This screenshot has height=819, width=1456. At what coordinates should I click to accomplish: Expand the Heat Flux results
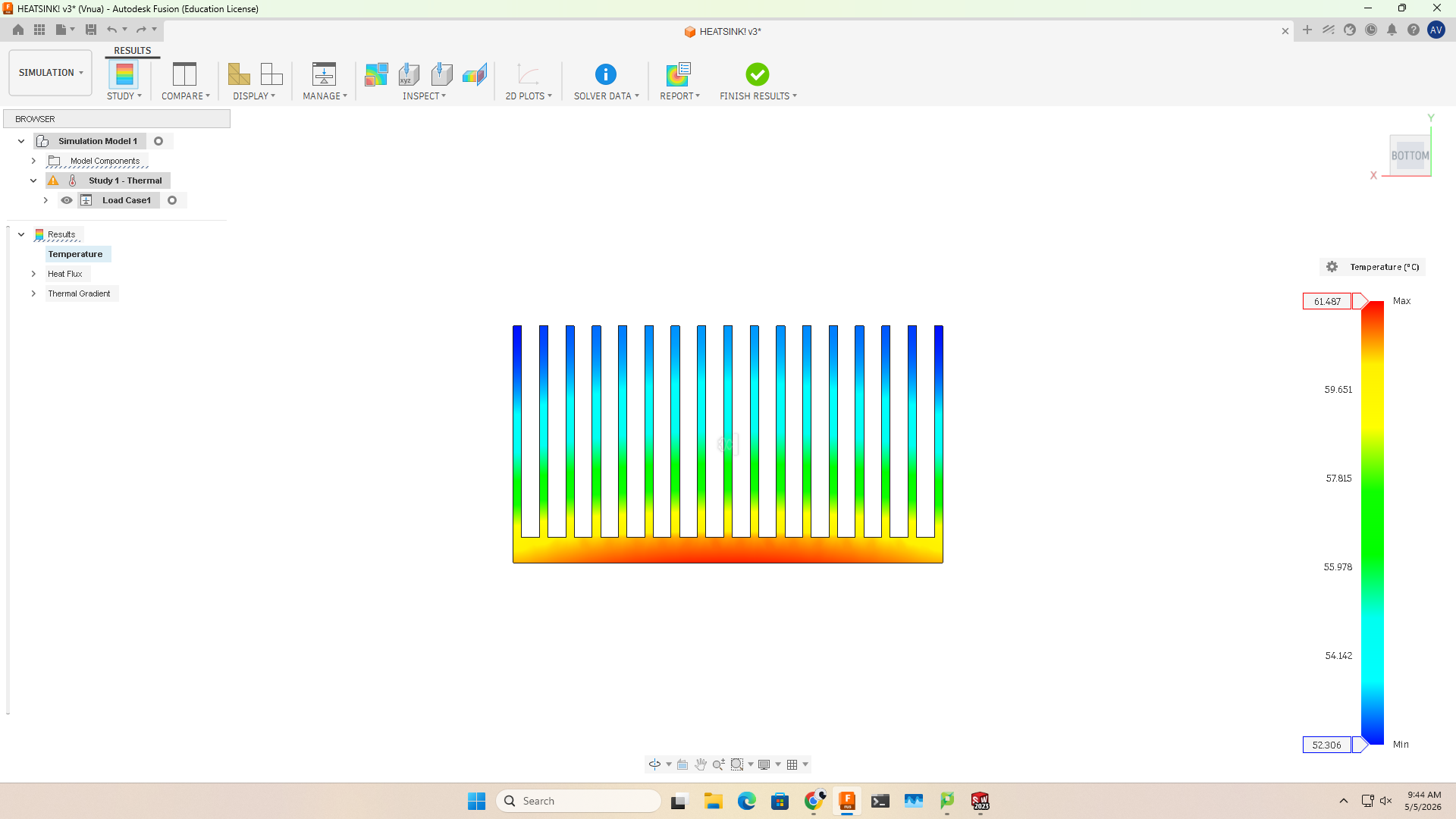pyautogui.click(x=33, y=274)
